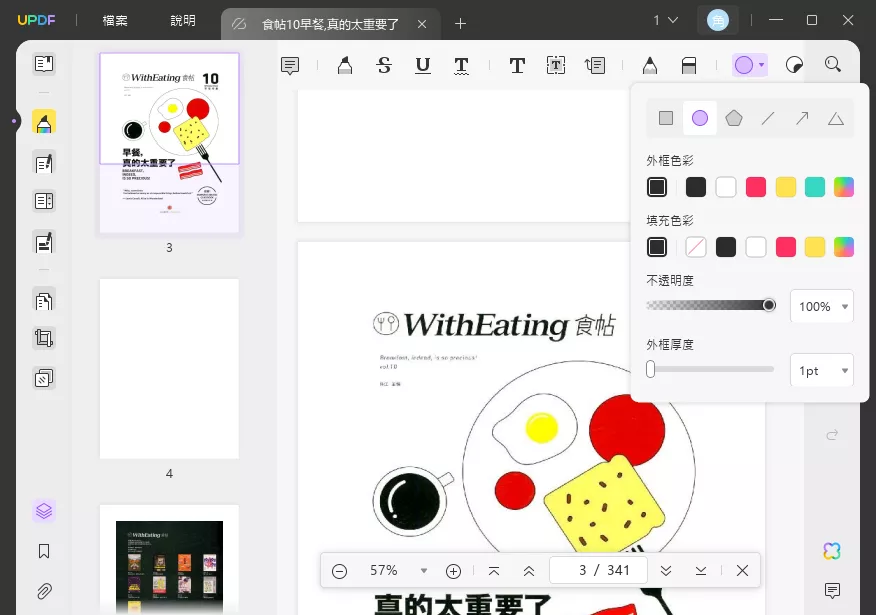Click the redo arrow icon
Screen dimensions: 876x615
[832, 435]
